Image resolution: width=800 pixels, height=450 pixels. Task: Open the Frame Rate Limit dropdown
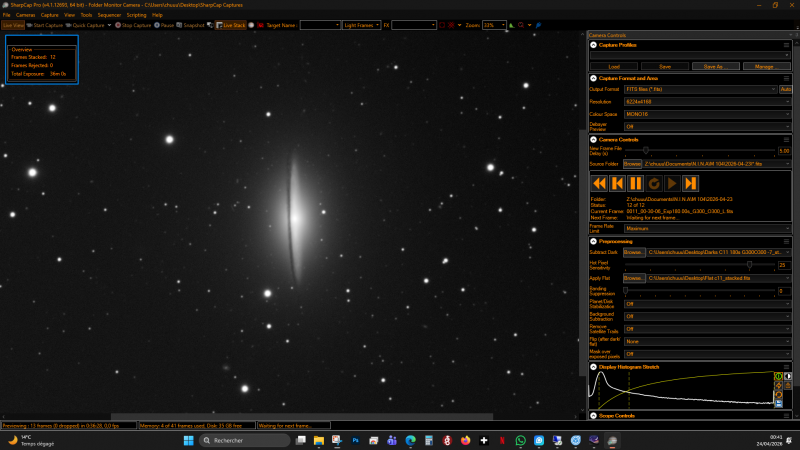click(x=708, y=229)
